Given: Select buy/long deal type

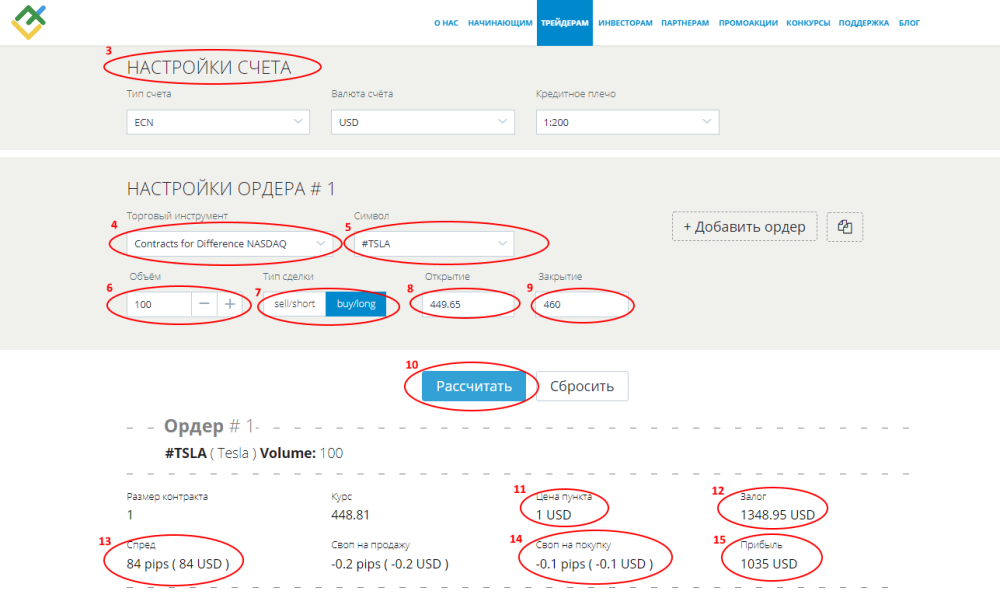Looking at the screenshot, I should [356, 304].
